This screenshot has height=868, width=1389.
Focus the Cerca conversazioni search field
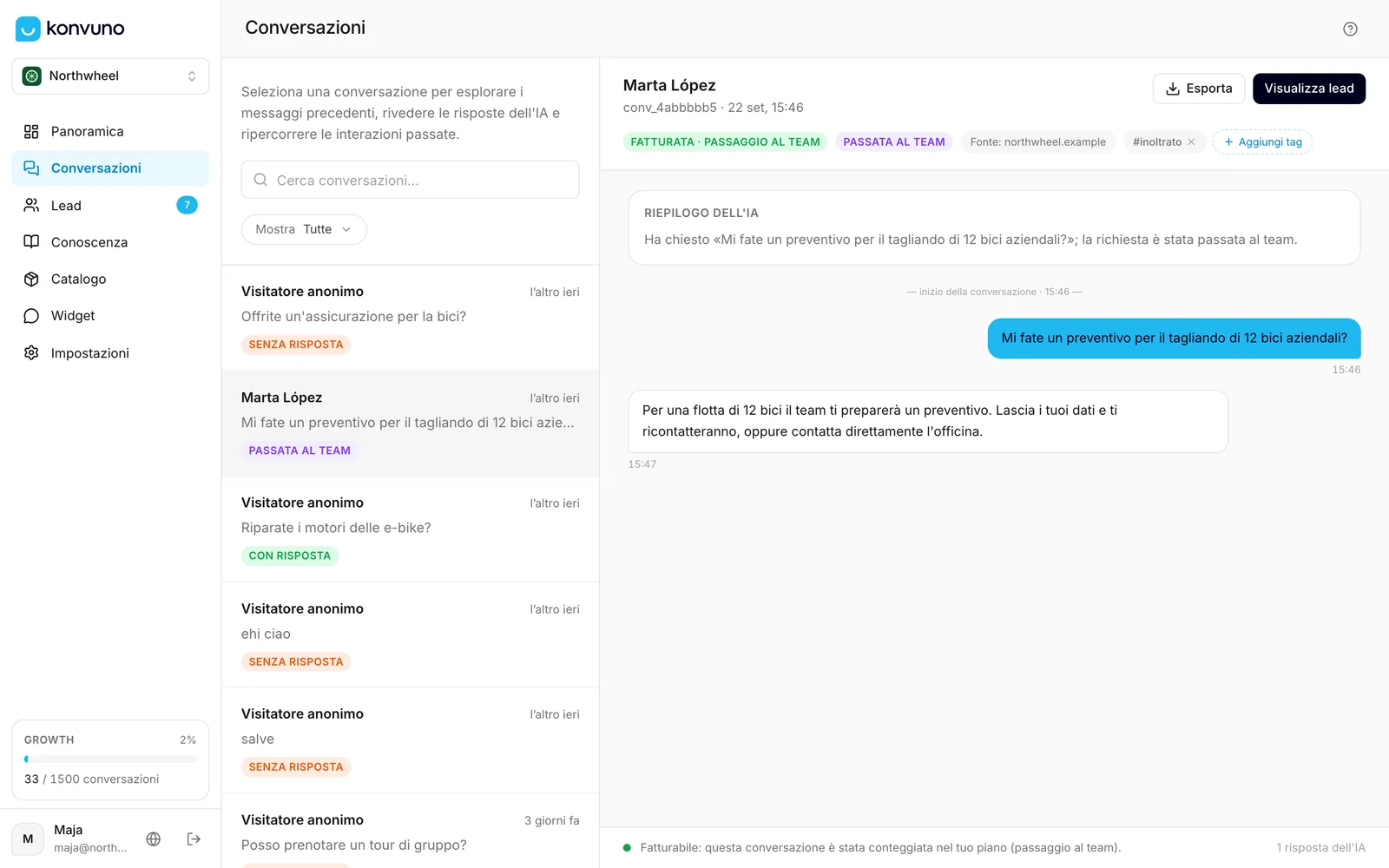[x=411, y=180]
